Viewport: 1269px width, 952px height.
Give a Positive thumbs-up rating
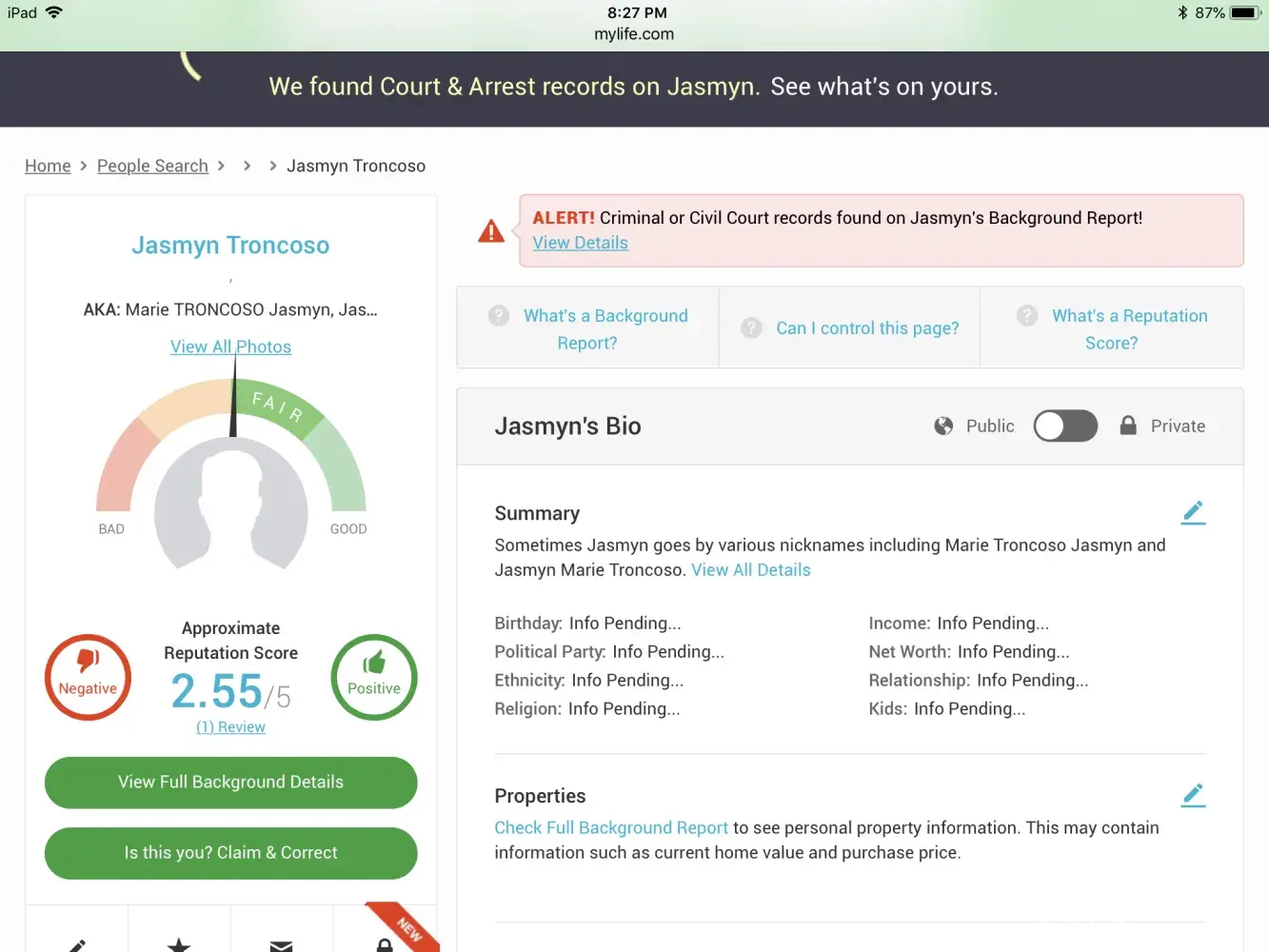374,677
